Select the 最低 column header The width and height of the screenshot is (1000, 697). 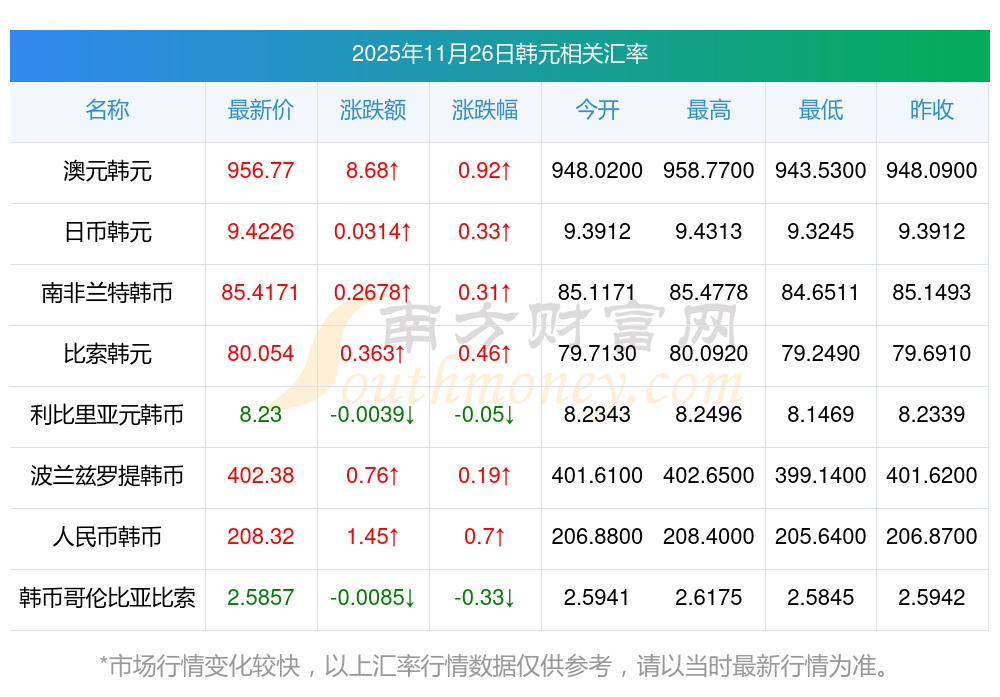click(x=821, y=110)
